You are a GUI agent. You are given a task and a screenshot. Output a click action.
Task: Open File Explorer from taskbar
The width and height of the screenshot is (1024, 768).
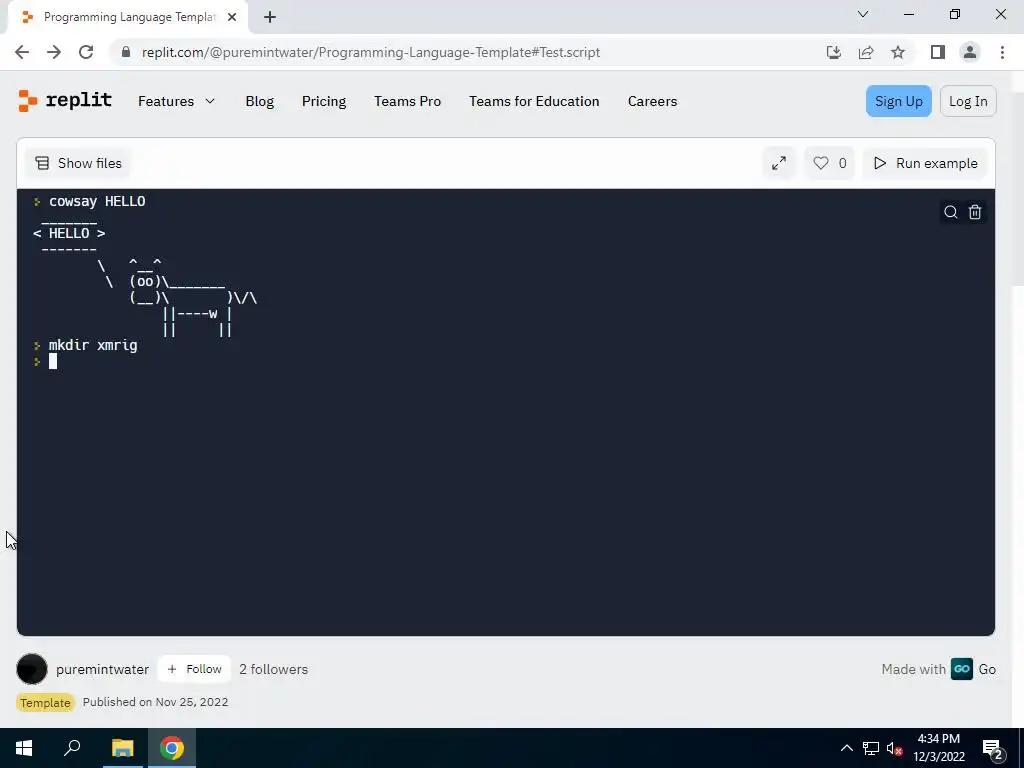click(x=122, y=748)
